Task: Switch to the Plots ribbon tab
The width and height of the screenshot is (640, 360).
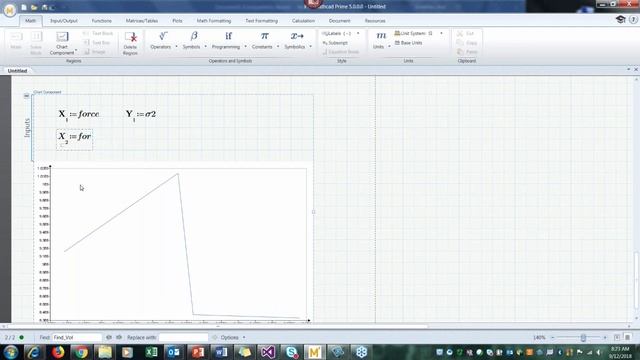Action: pyautogui.click(x=177, y=20)
